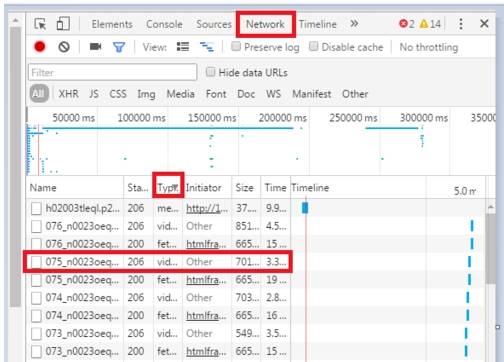Filter requests by CSS
The width and height of the screenshot is (504, 362).
click(118, 94)
